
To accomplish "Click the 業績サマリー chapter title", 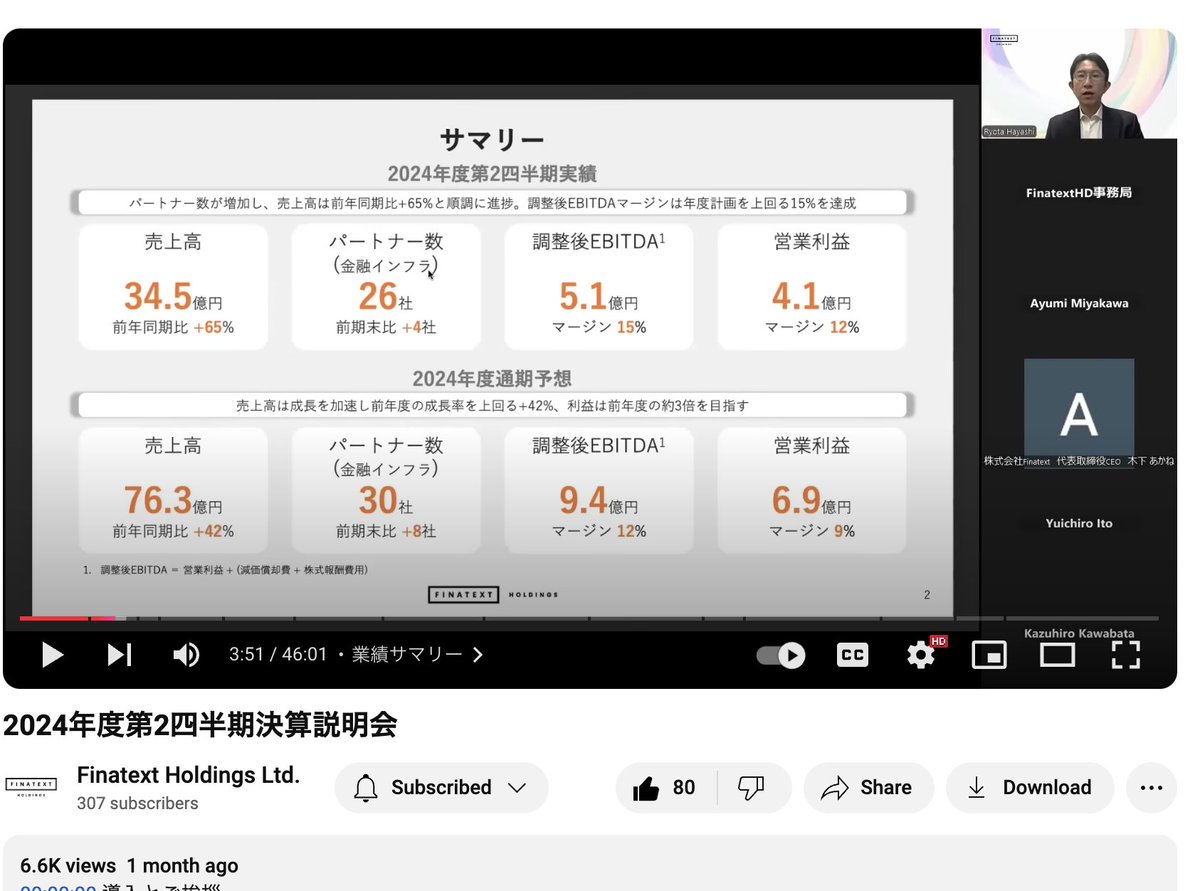I will pos(407,655).
